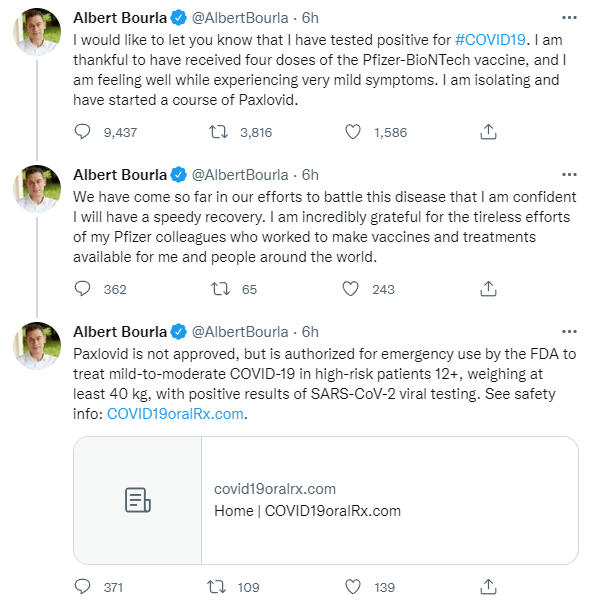Like the tweet with 243 likes
Viewport: 592px width, 607px height.
pos(351,289)
